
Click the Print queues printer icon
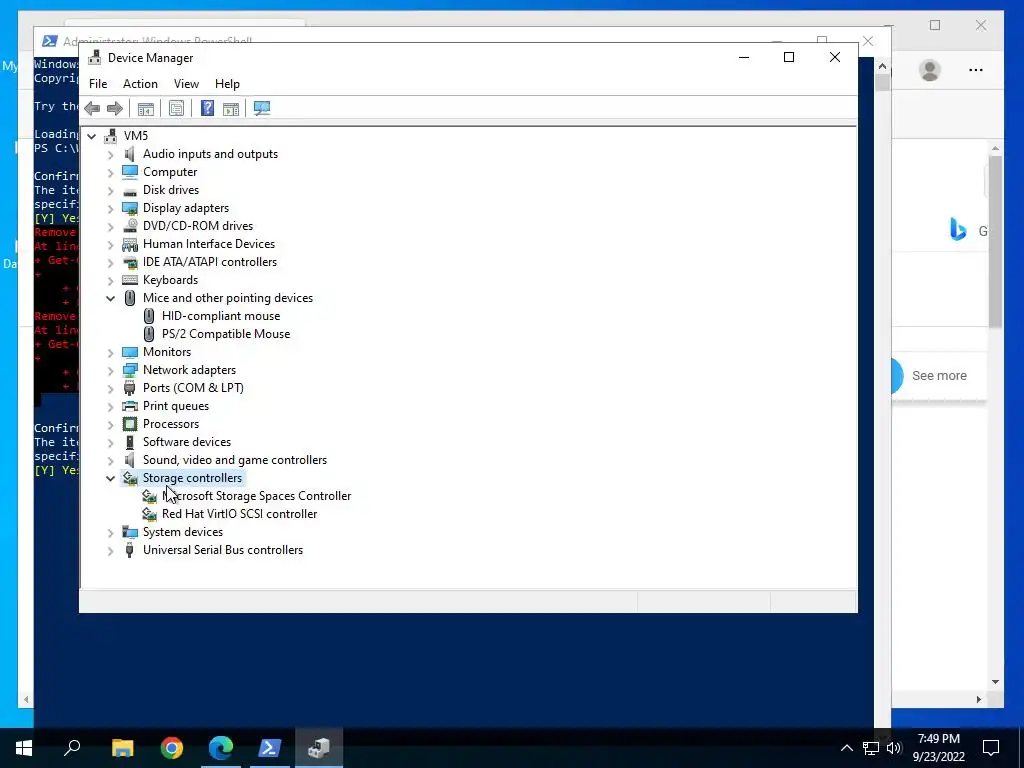tap(130, 406)
